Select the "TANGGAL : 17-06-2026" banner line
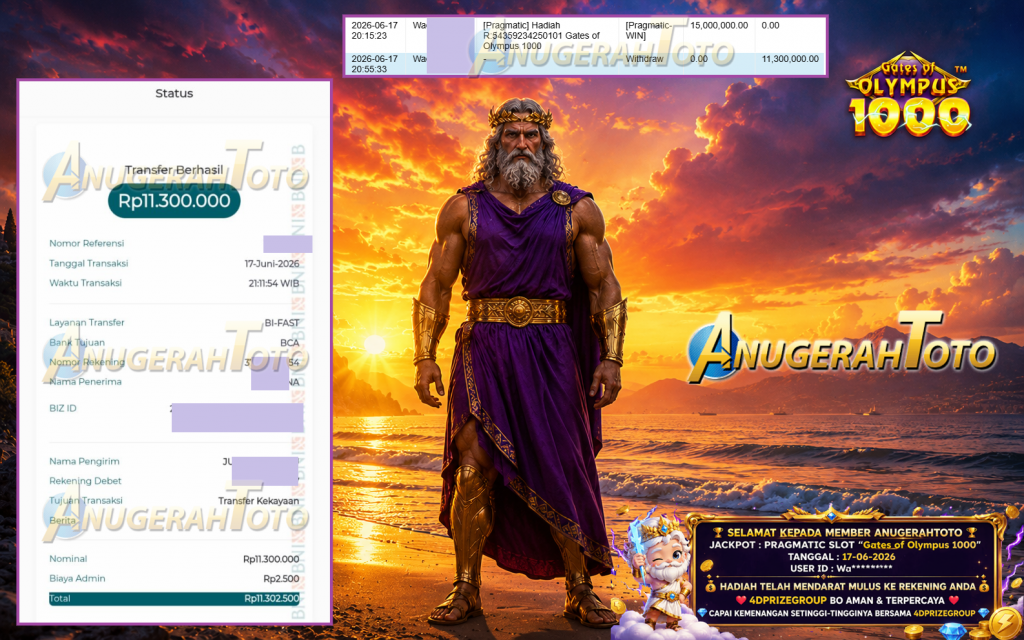Screen dimensions: 1024x640 841,557
